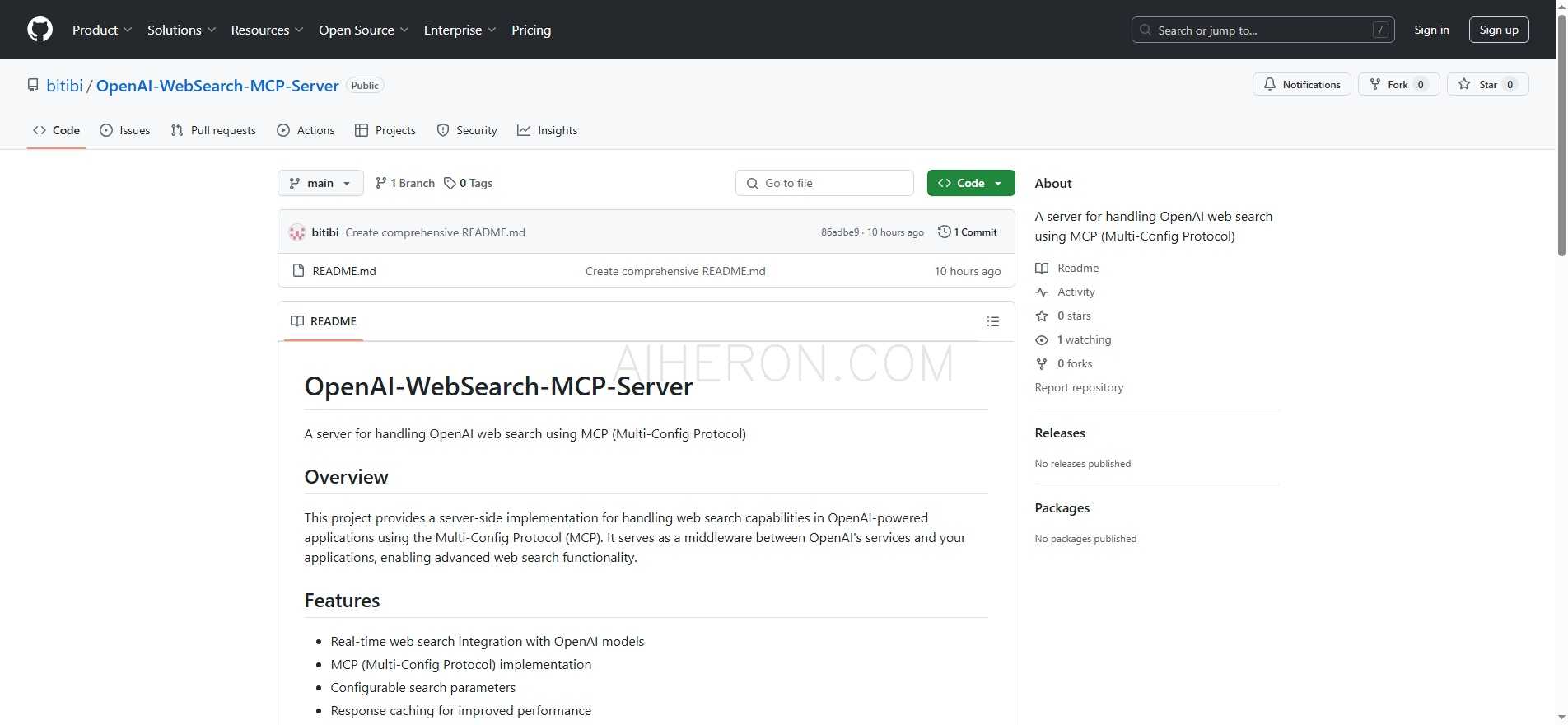Click the 'No packages published' text
Viewport: 1568px width, 725px height.
click(1085, 539)
